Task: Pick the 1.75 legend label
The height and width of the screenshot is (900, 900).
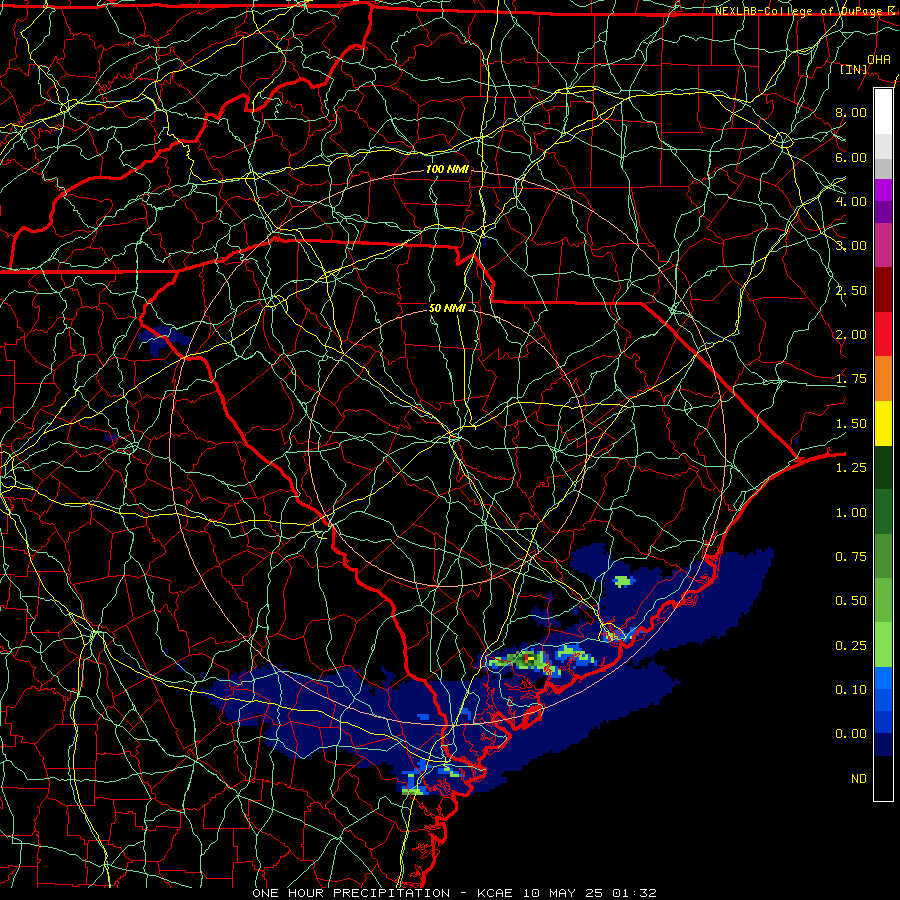Action: click(851, 379)
